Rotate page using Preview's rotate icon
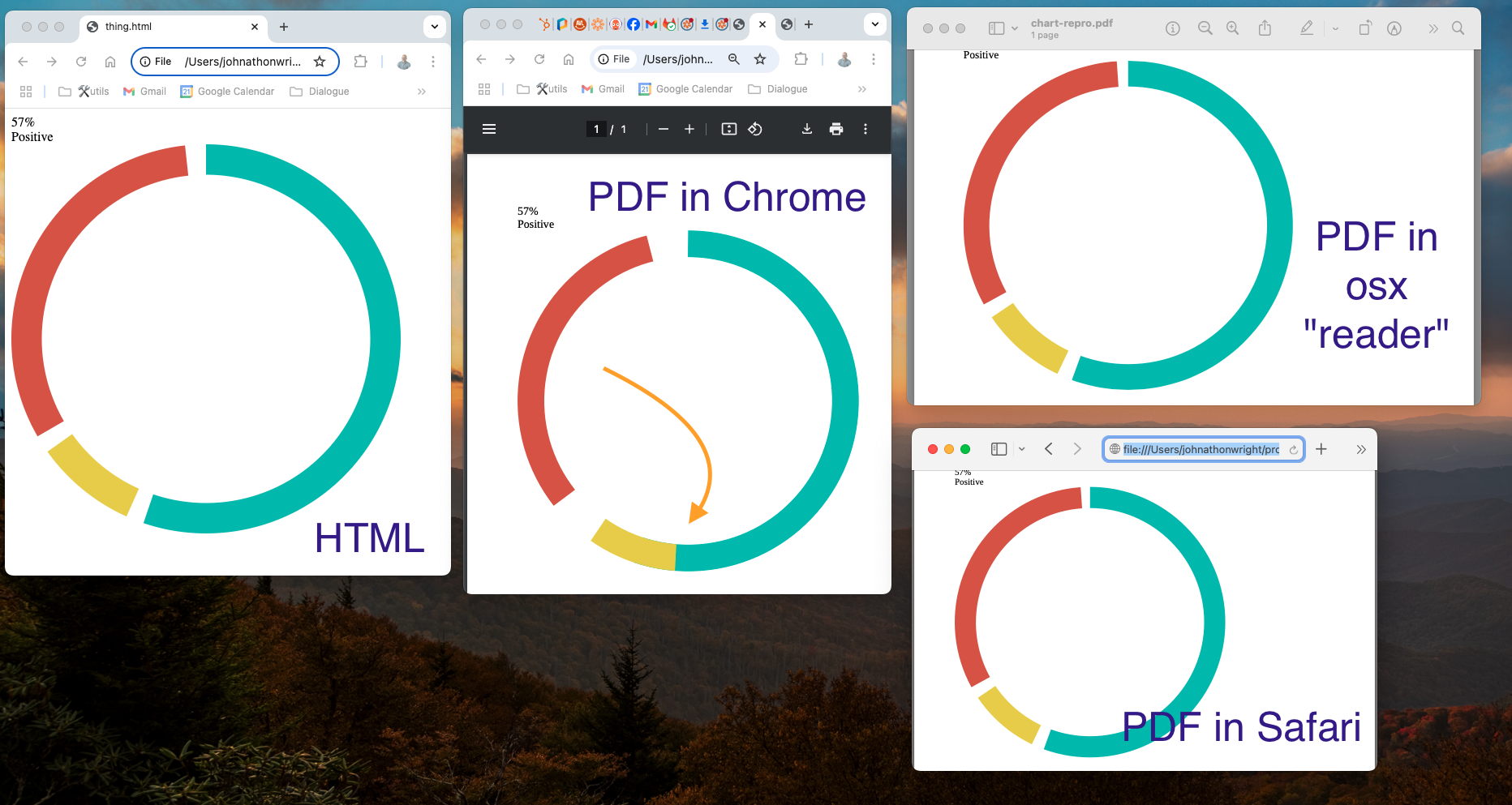 click(x=1365, y=28)
